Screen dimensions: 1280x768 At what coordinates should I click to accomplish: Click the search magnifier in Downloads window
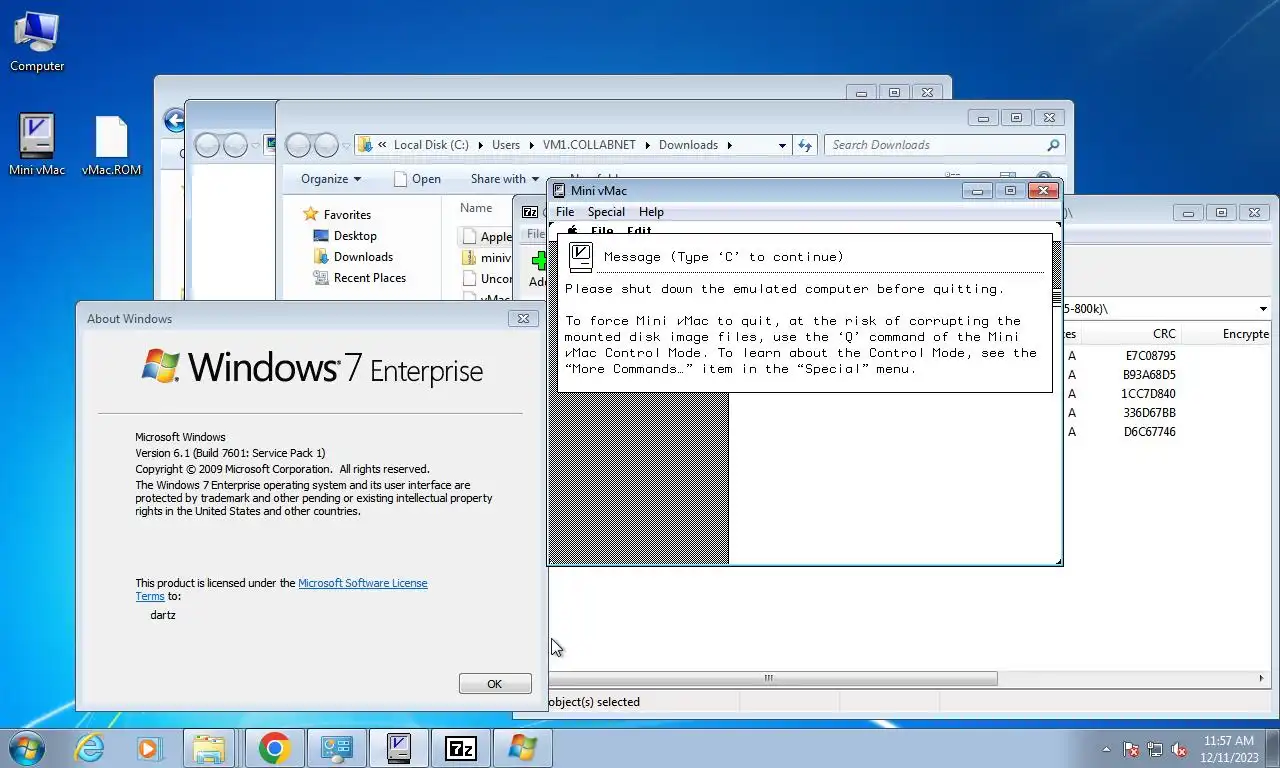pos(1052,145)
